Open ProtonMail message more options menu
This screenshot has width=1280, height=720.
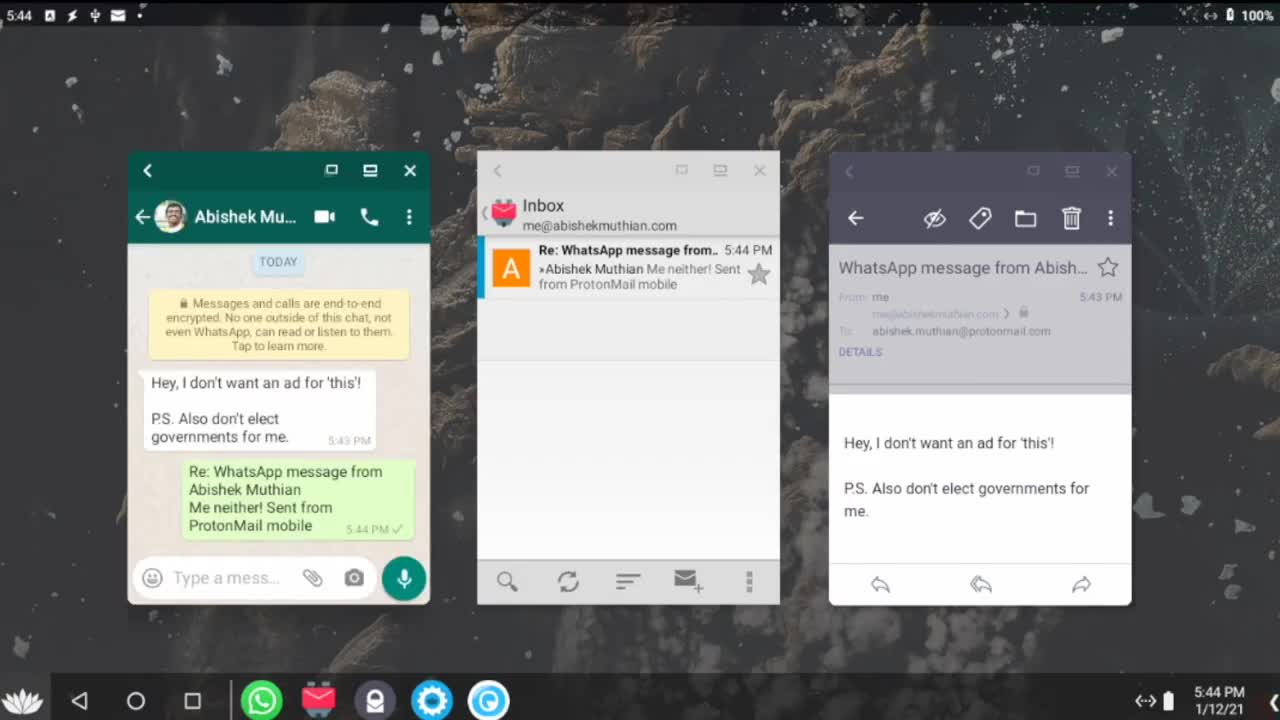click(1110, 218)
